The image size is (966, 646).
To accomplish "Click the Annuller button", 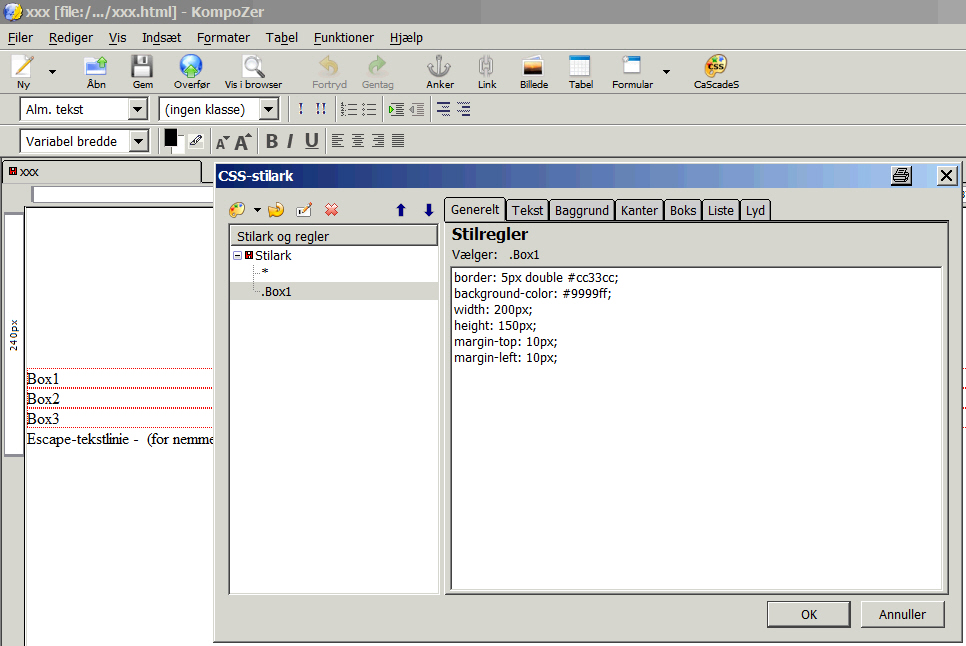I will point(901,614).
